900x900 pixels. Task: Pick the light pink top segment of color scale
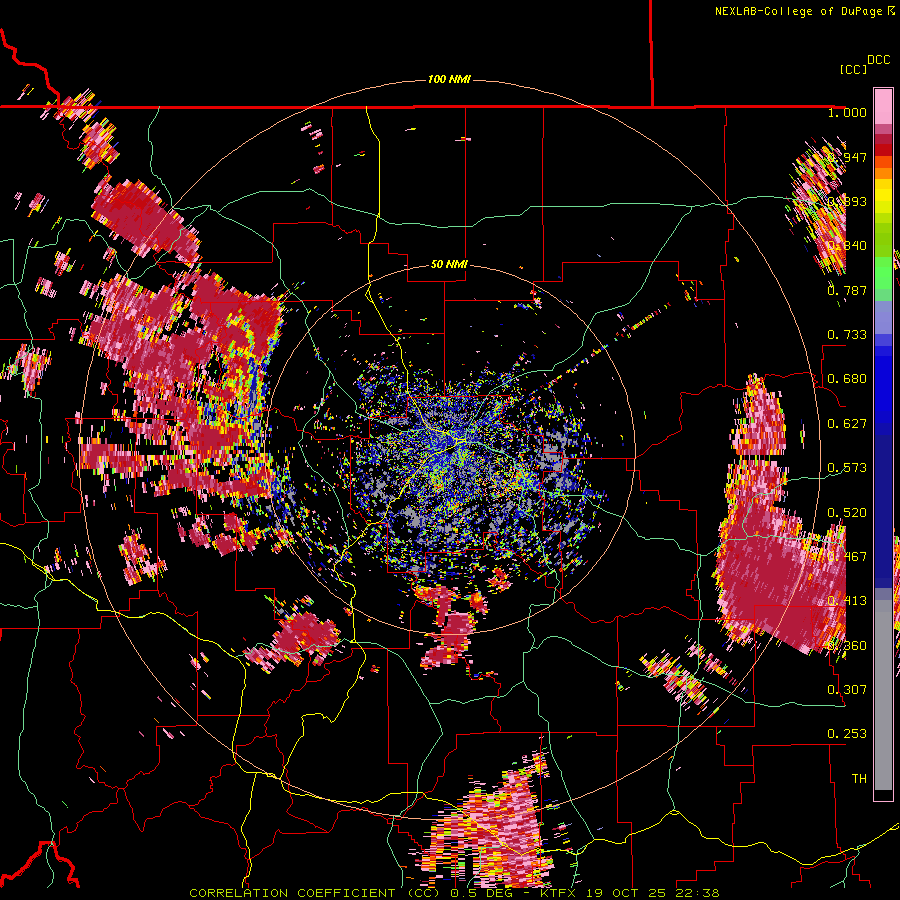coord(883,106)
